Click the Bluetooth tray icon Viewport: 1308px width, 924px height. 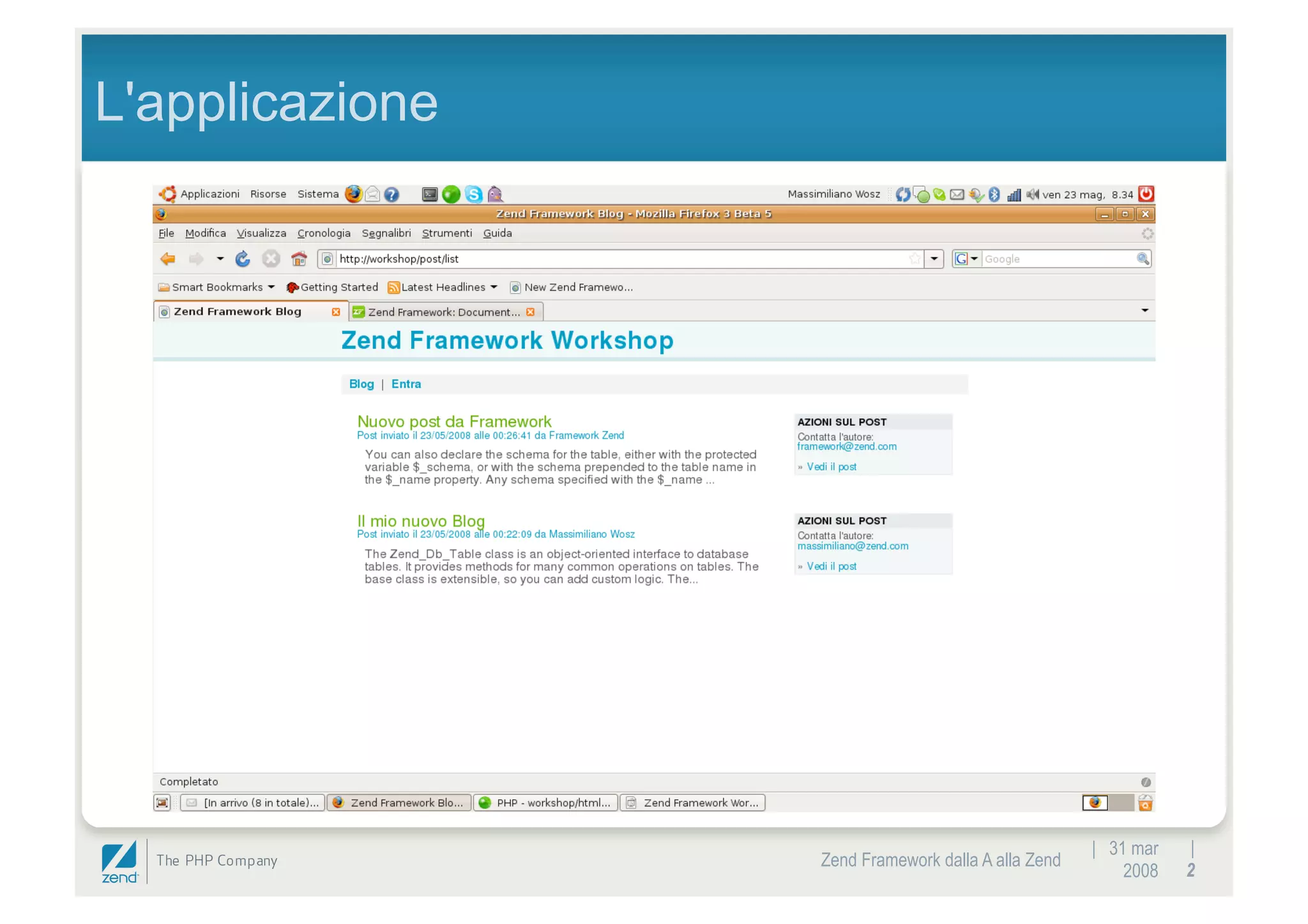[x=994, y=194]
